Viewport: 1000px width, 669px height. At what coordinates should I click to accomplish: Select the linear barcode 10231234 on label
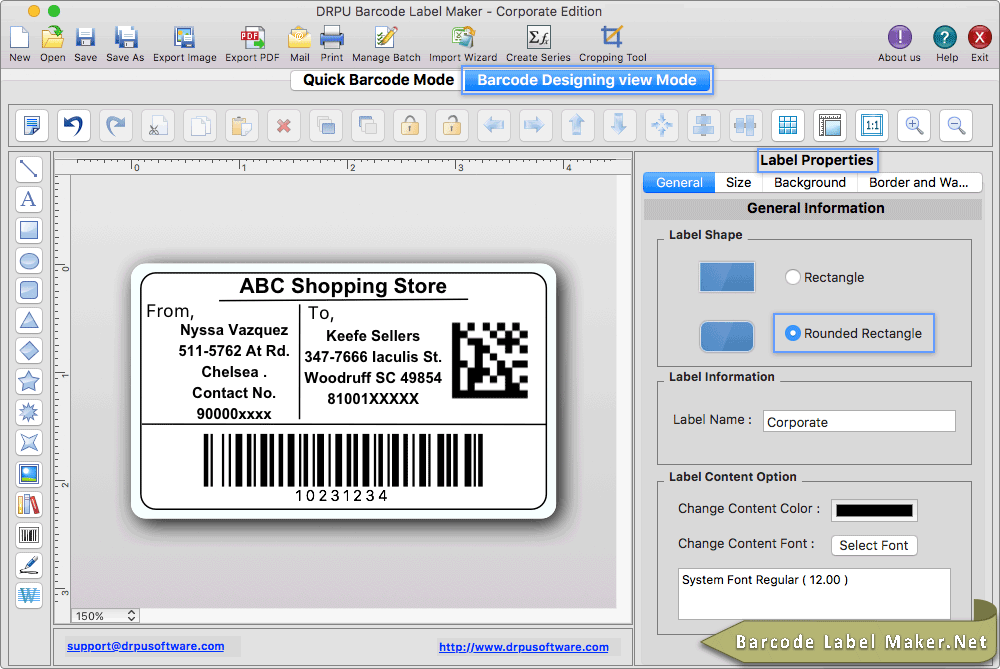(342, 468)
